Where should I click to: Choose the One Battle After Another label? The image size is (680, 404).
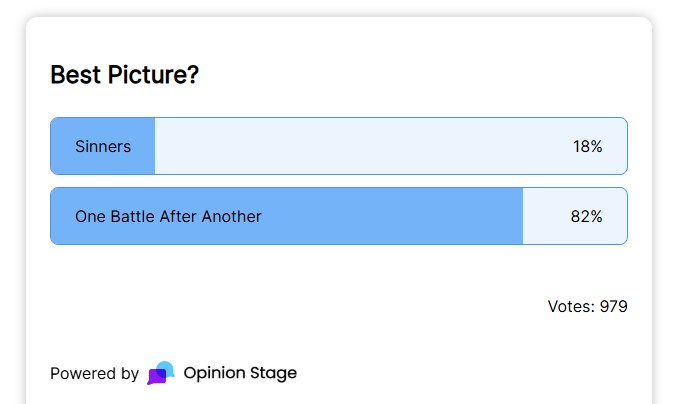coord(168,216)
